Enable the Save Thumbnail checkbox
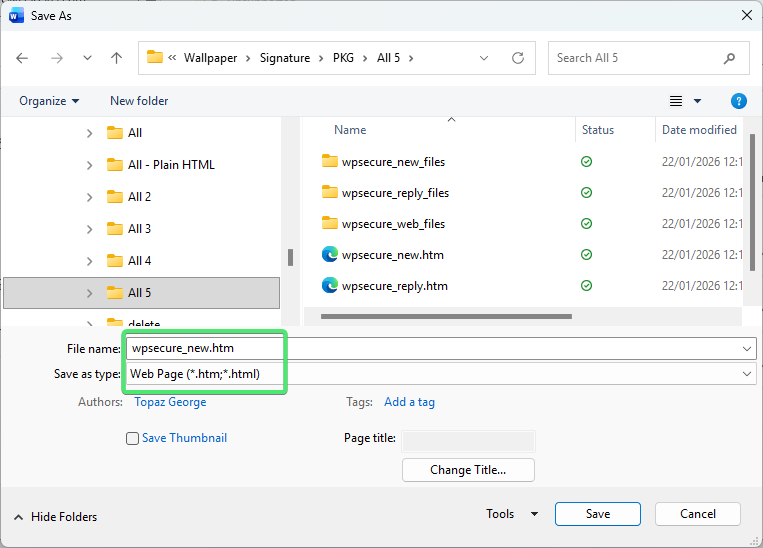The width and height of the screenshot is (763, 548). (132, 438)
